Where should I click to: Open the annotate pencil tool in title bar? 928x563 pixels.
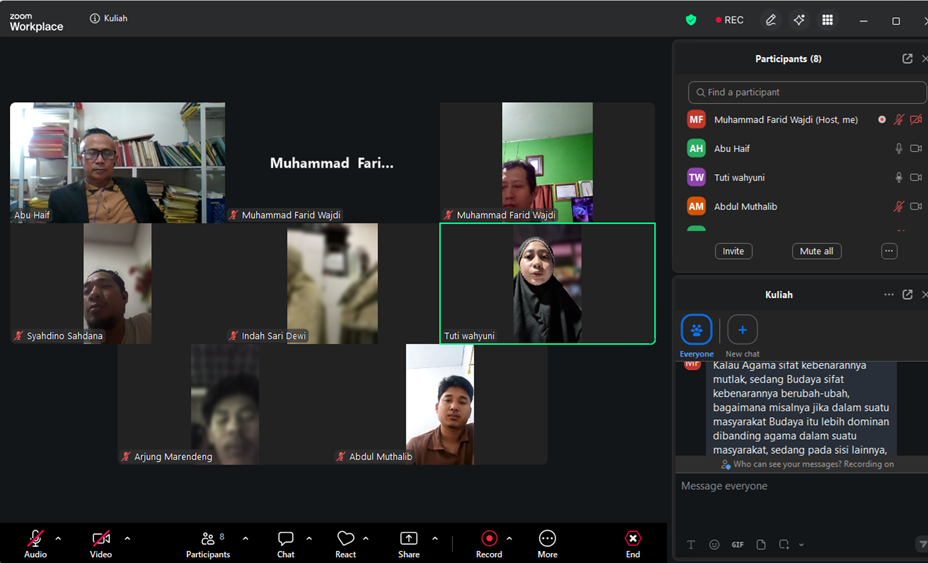click(771, 20)
